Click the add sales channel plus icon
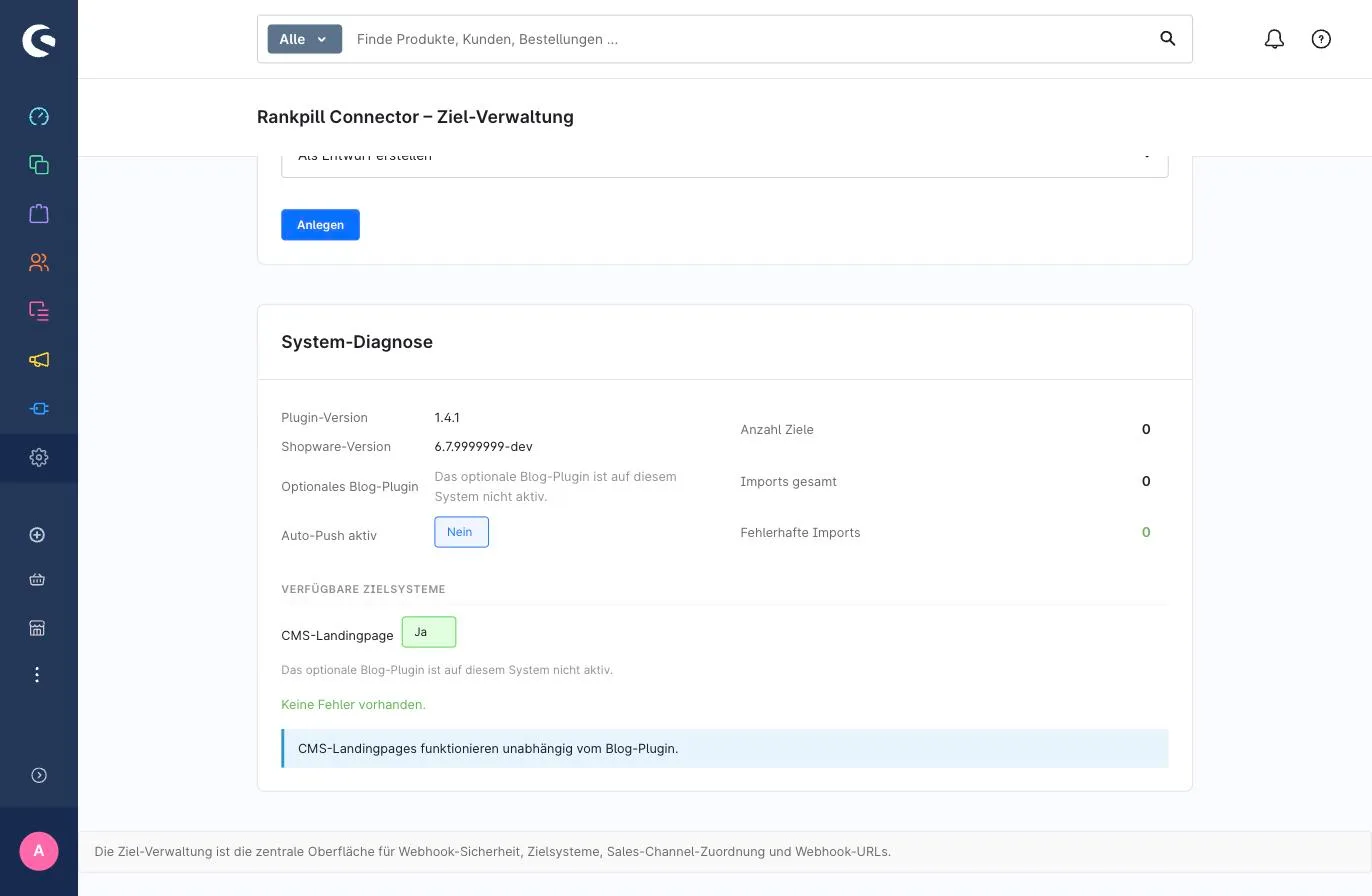 pyautogui.click(x=37, y=535)
